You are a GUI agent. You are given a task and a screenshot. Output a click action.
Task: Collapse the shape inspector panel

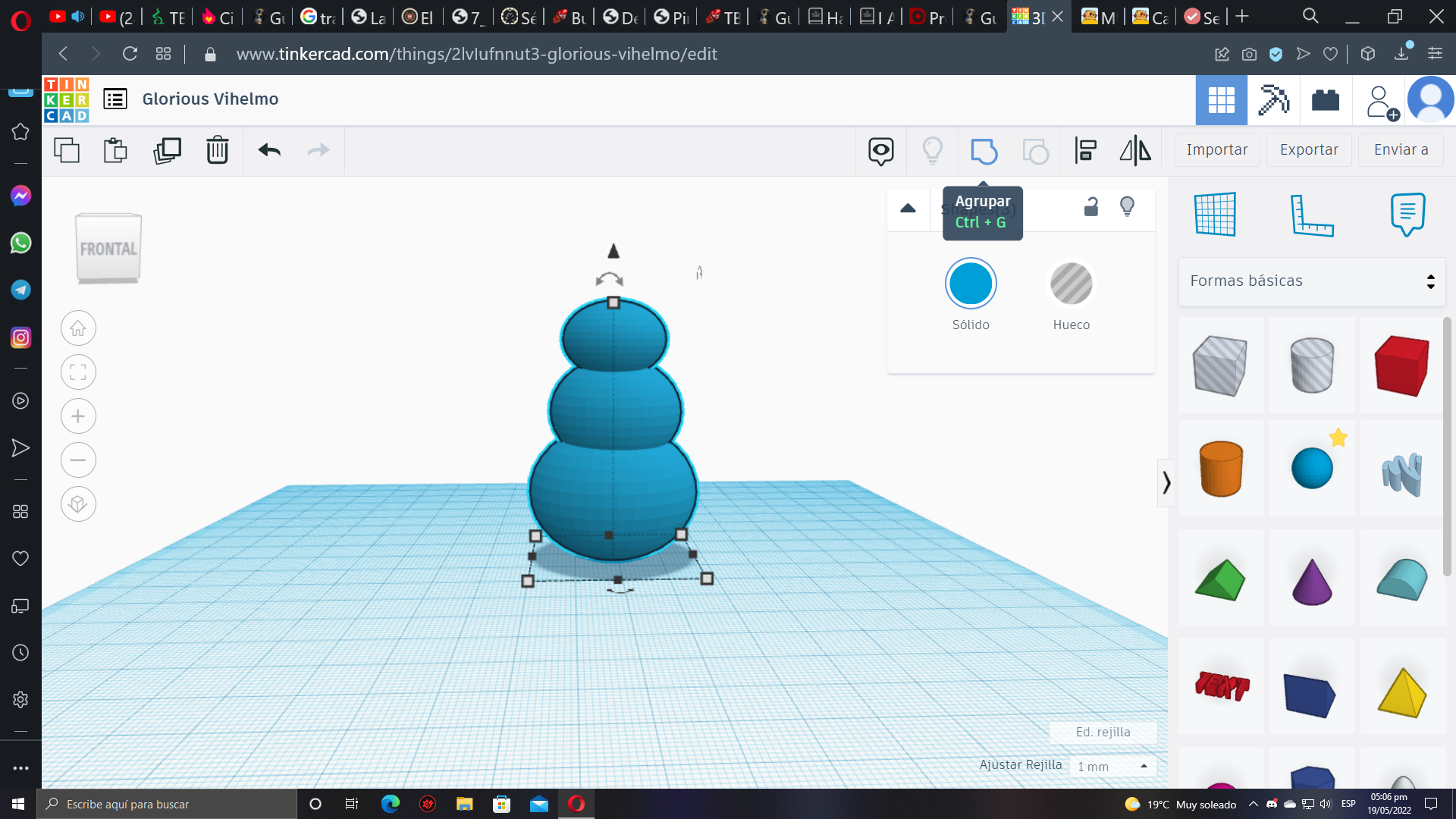[908, 208]
